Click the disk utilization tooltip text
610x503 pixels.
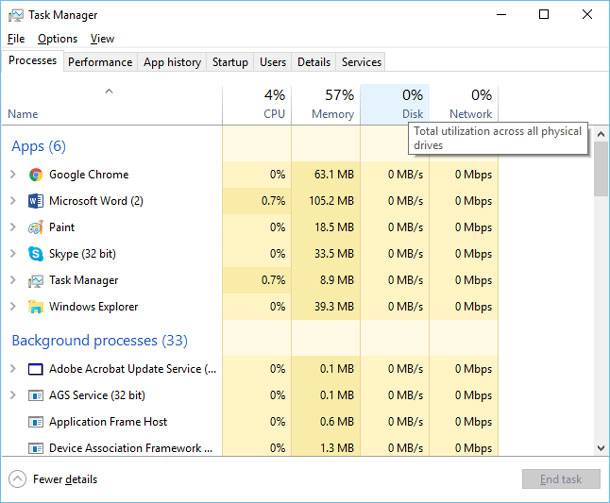click(x=498, y=138)
